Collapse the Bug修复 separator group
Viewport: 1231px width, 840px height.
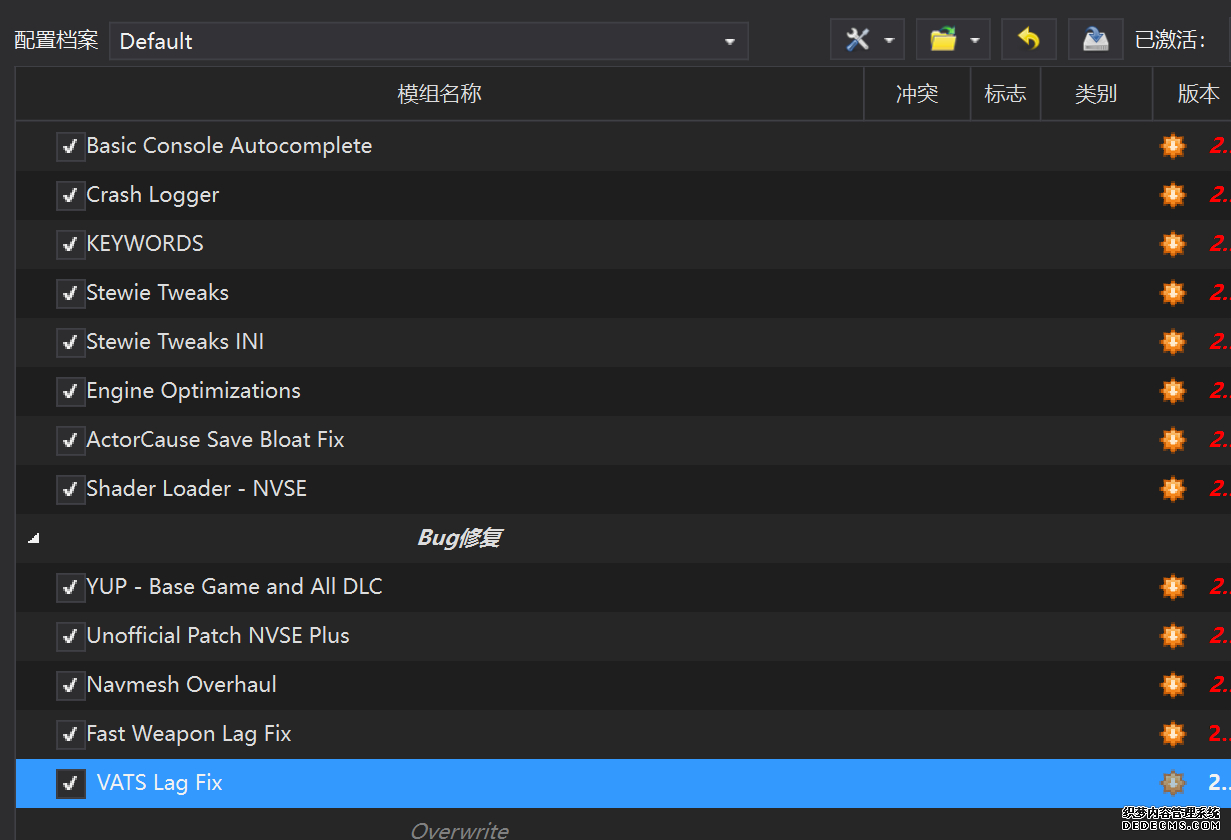click(34, 538)
